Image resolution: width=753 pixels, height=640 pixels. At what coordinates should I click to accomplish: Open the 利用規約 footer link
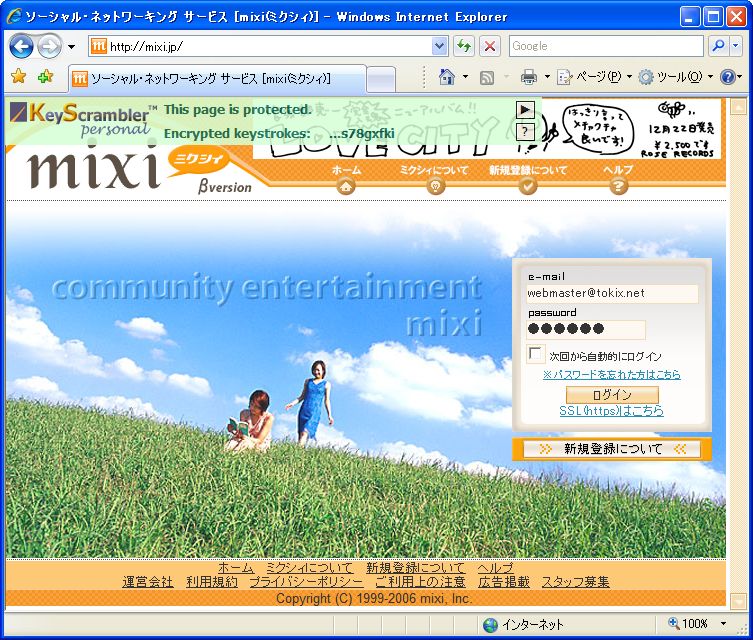[212, 582]
